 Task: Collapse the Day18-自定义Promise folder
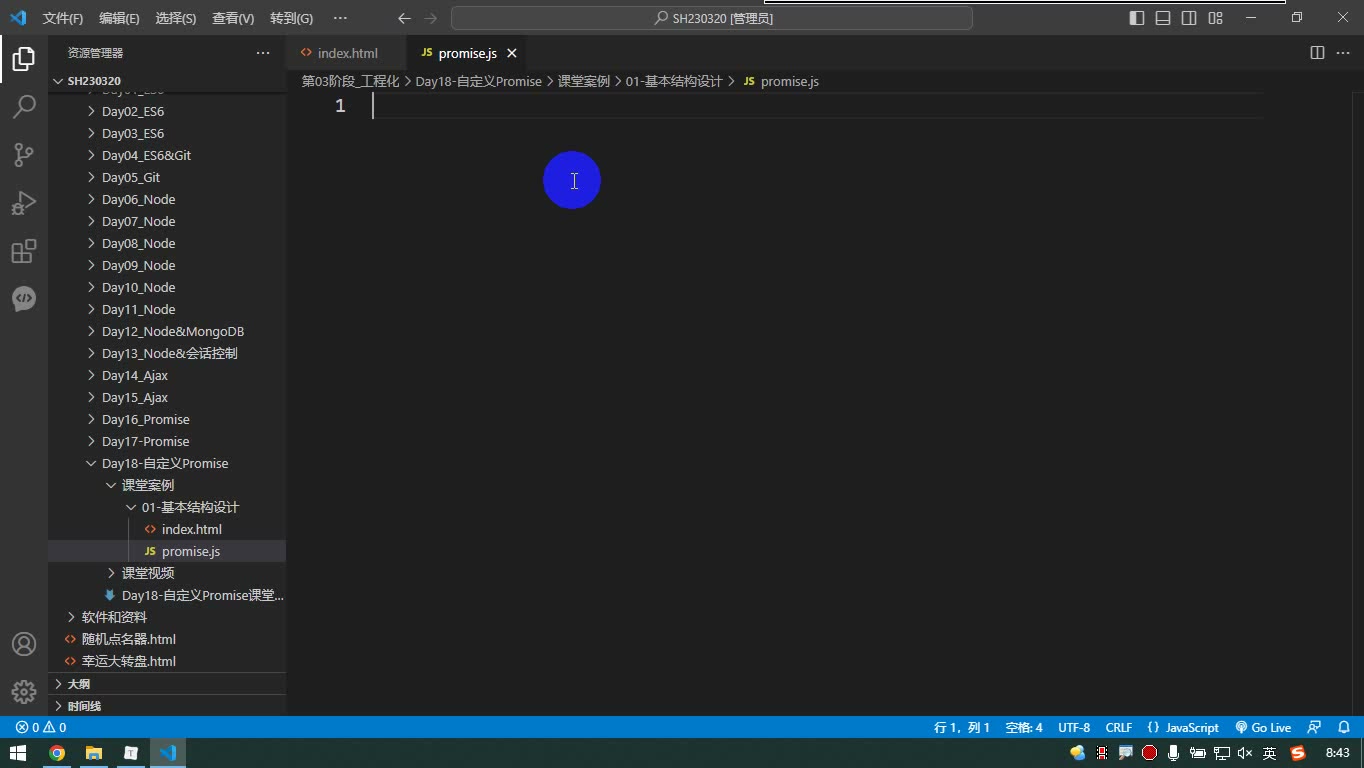(167, 463)
